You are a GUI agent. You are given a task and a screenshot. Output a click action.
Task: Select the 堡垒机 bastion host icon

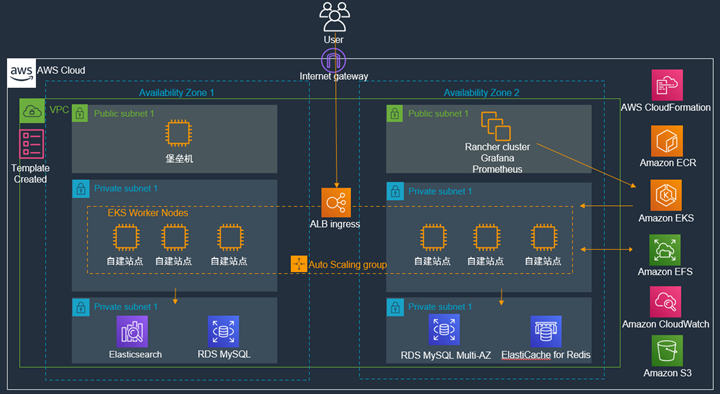coord(179,133)
